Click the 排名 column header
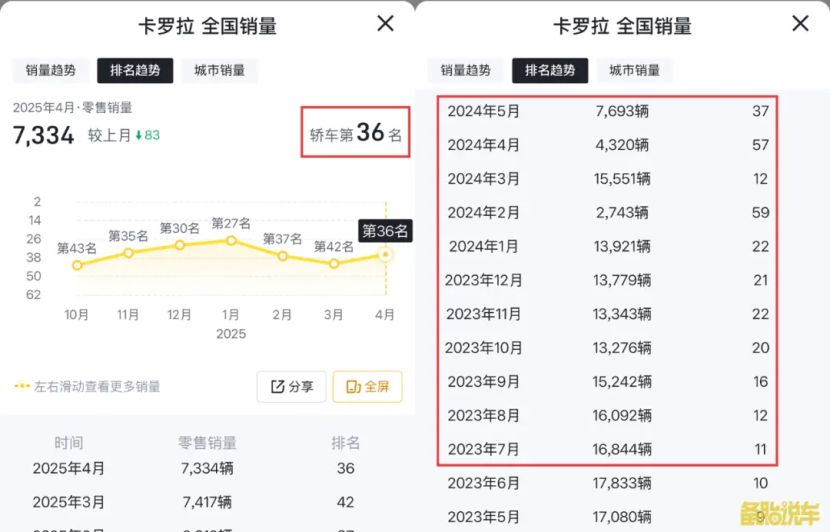Image resolution: width=830 pixels, height=532 pixels. click(346, 443)
